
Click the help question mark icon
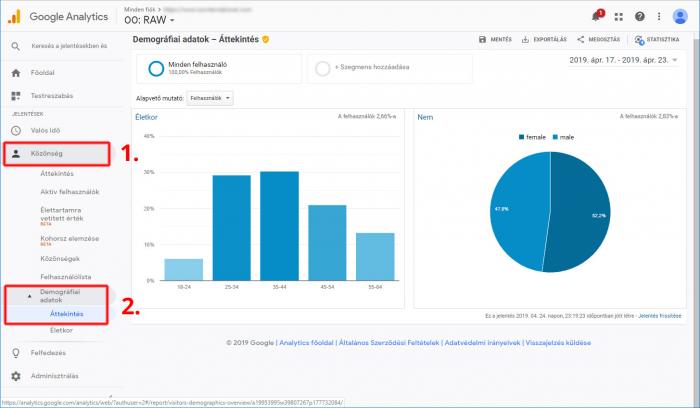(x=639, y=17)
